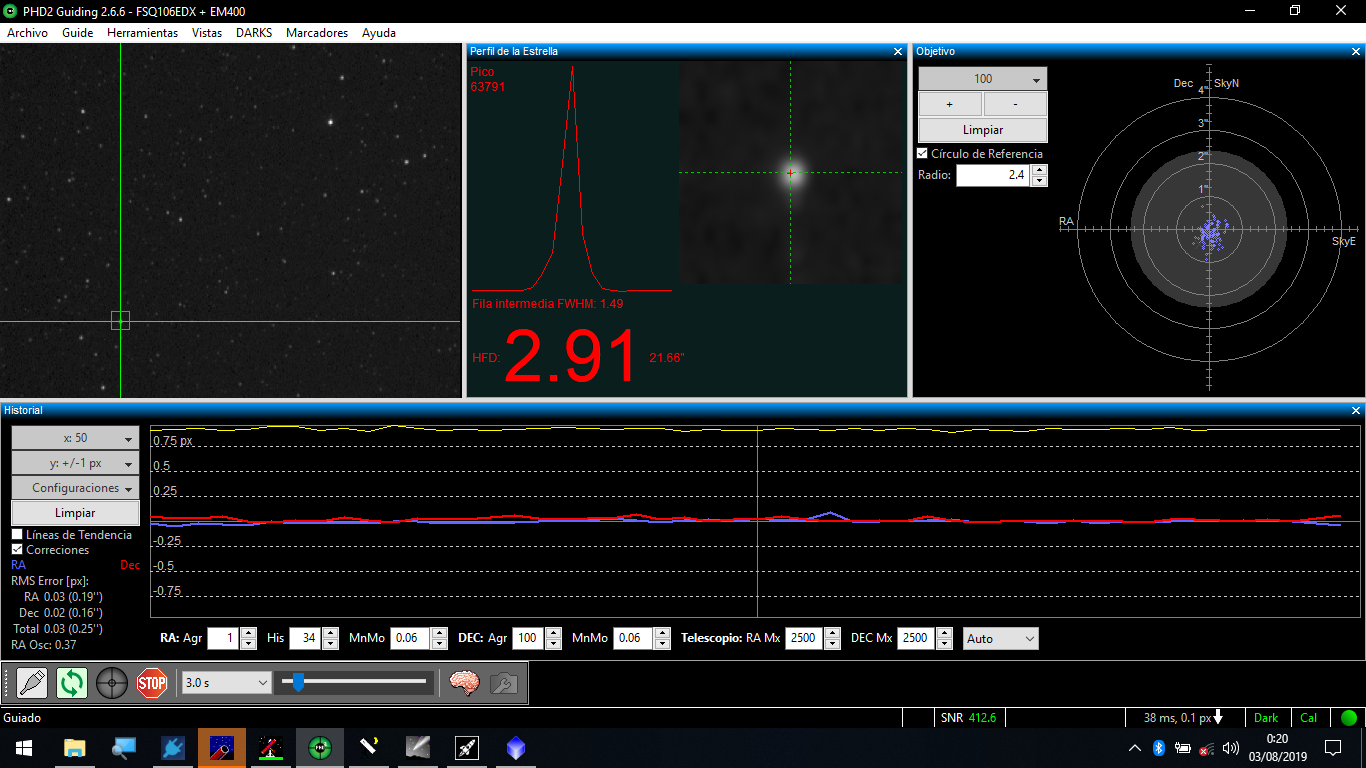Toggle the Círculo de Referencia checkbox
Viewport: 1366px width, 768px height.
[x=922, y=154]
